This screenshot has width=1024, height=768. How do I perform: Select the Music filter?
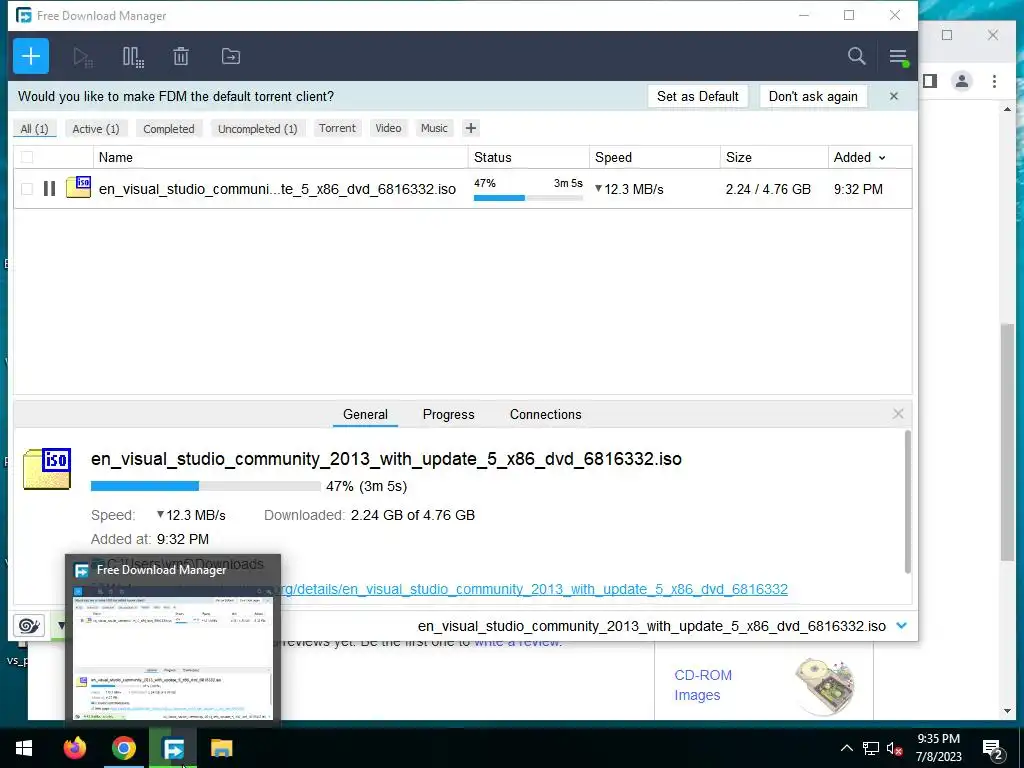pyautogui.click(x=434, y=128)
